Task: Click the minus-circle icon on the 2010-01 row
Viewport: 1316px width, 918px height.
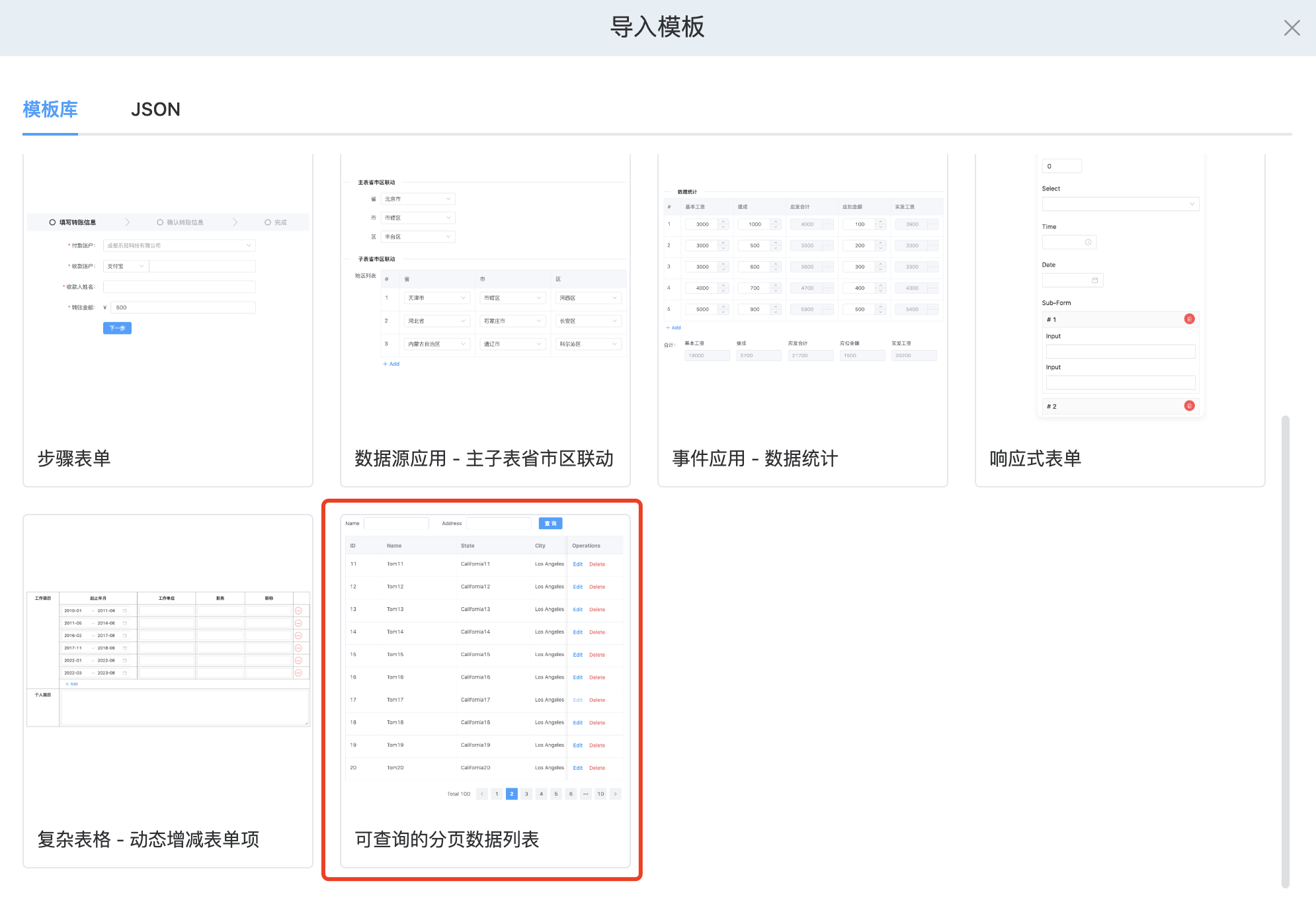Action: point(298,611)
